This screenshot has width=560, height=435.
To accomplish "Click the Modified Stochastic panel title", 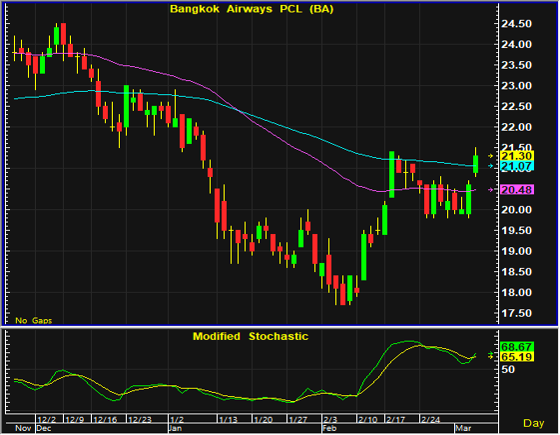I will point(250,336).
